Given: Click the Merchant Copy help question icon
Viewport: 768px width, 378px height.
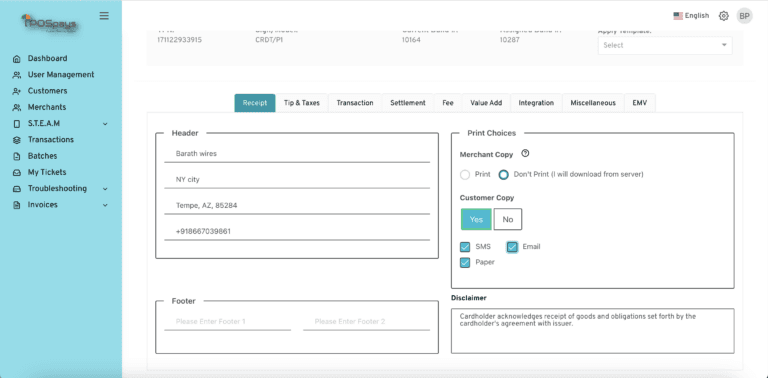Looking at the screenshot, I should pos(525,154).
